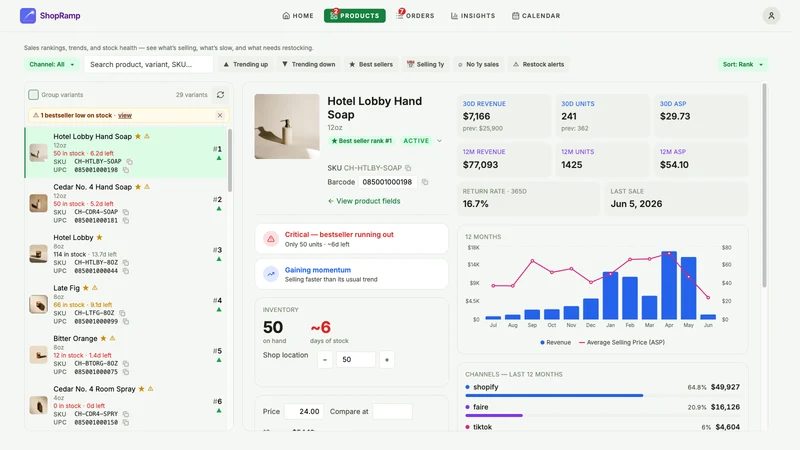Copy SKU CH-CDR4-SOAP

tap(126, 212)
